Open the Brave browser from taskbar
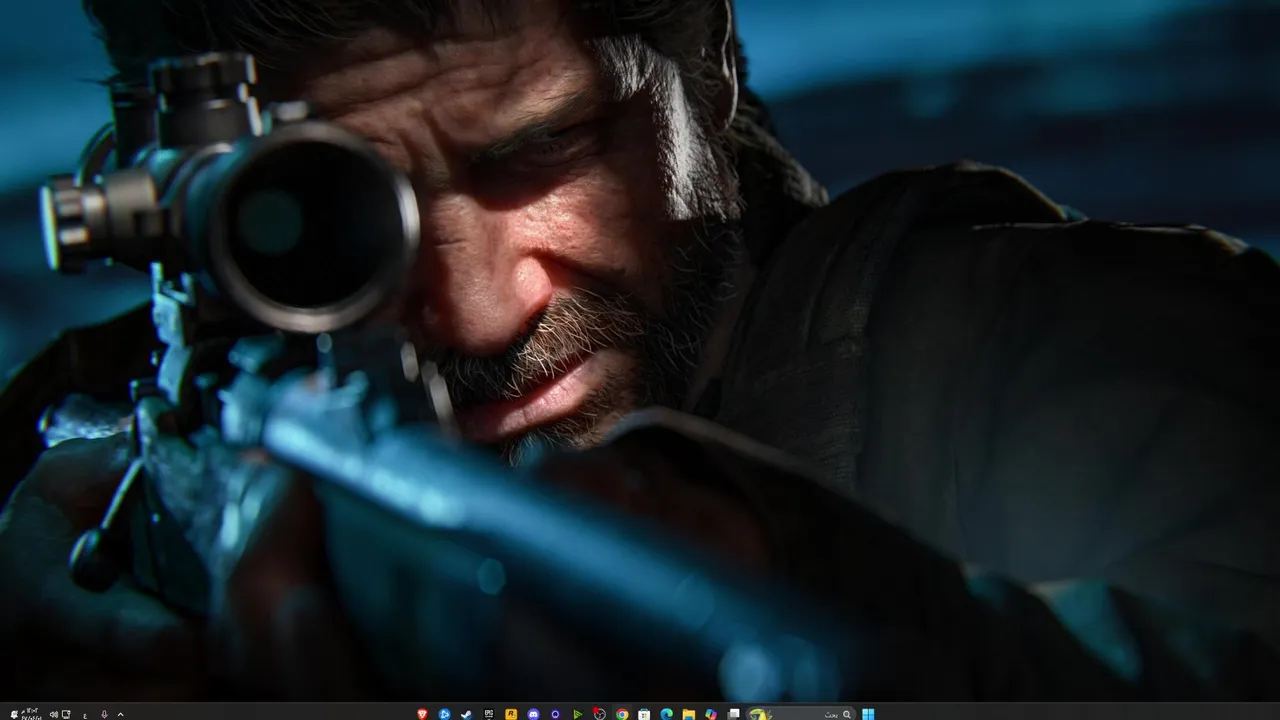The image size is (1280, 720). (422, 714)
